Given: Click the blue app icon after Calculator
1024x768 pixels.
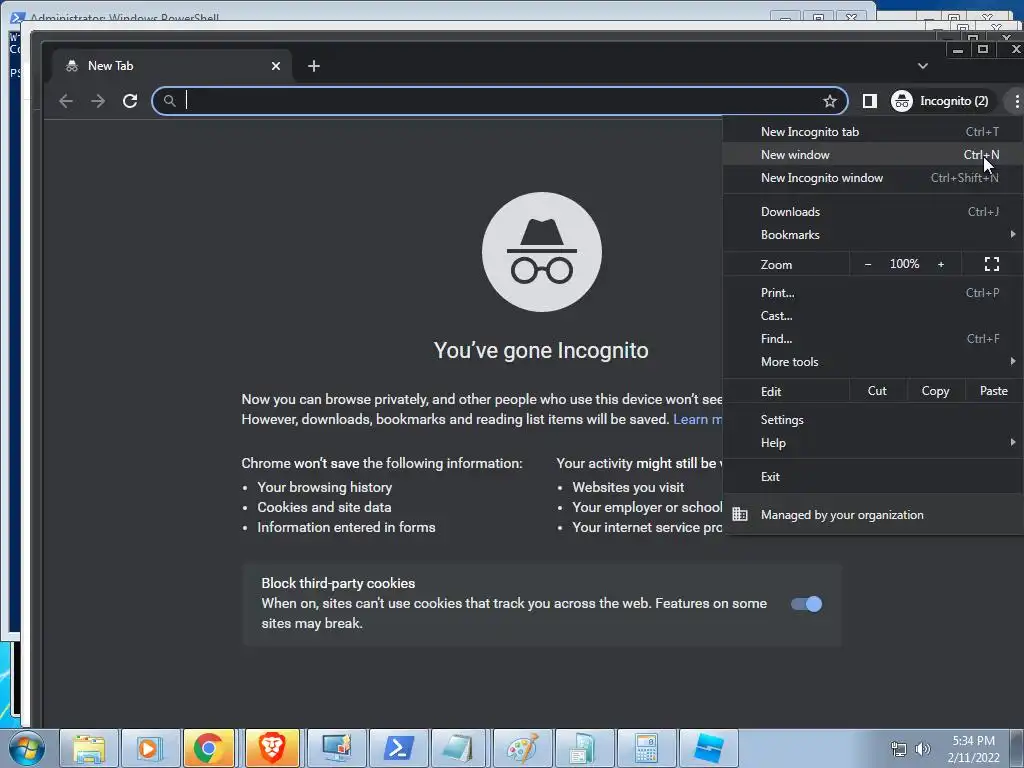Looking at the screenshot, I should coord(709,748).
